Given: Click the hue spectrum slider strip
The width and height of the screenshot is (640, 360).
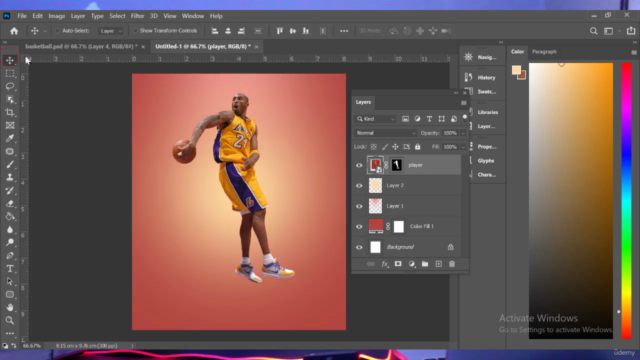Looking at the screenshot, I should (627, 201).
